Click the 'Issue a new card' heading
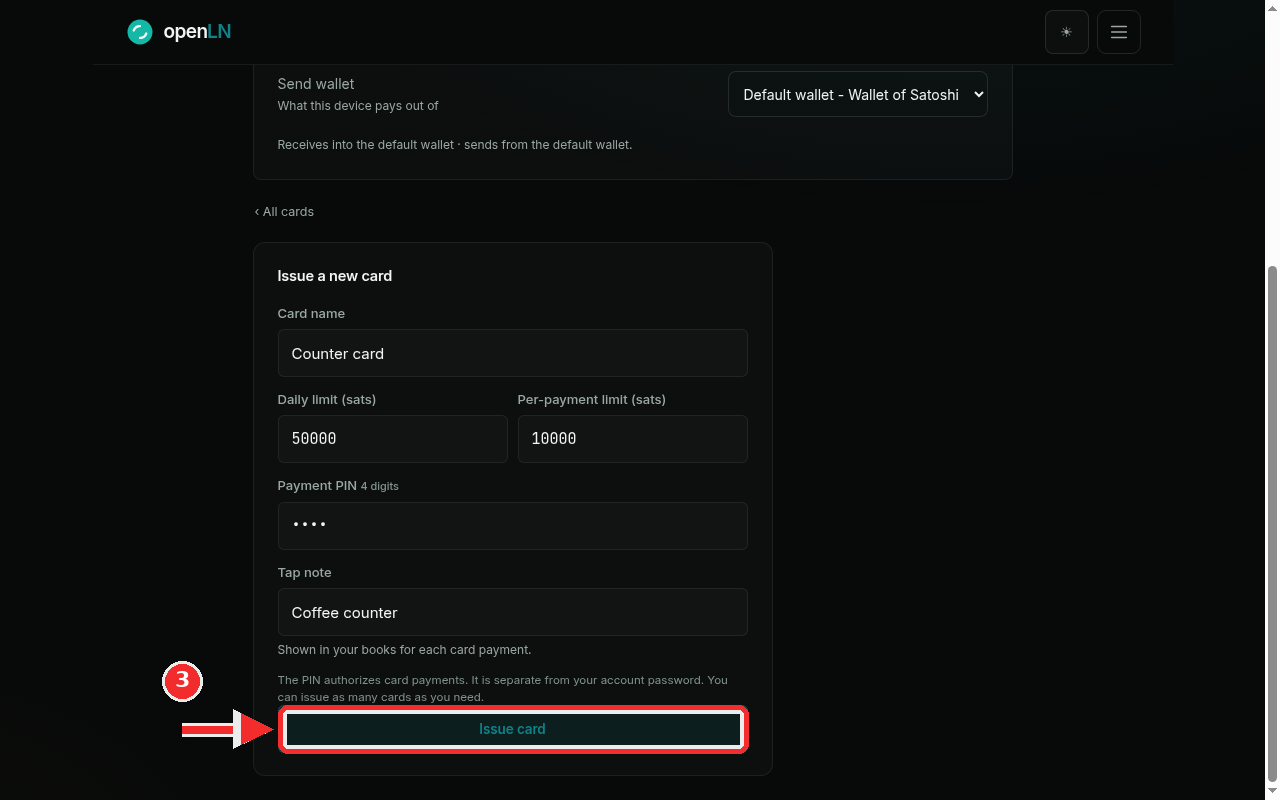Viewport: 1280px width, 800px height. [335, 276]
